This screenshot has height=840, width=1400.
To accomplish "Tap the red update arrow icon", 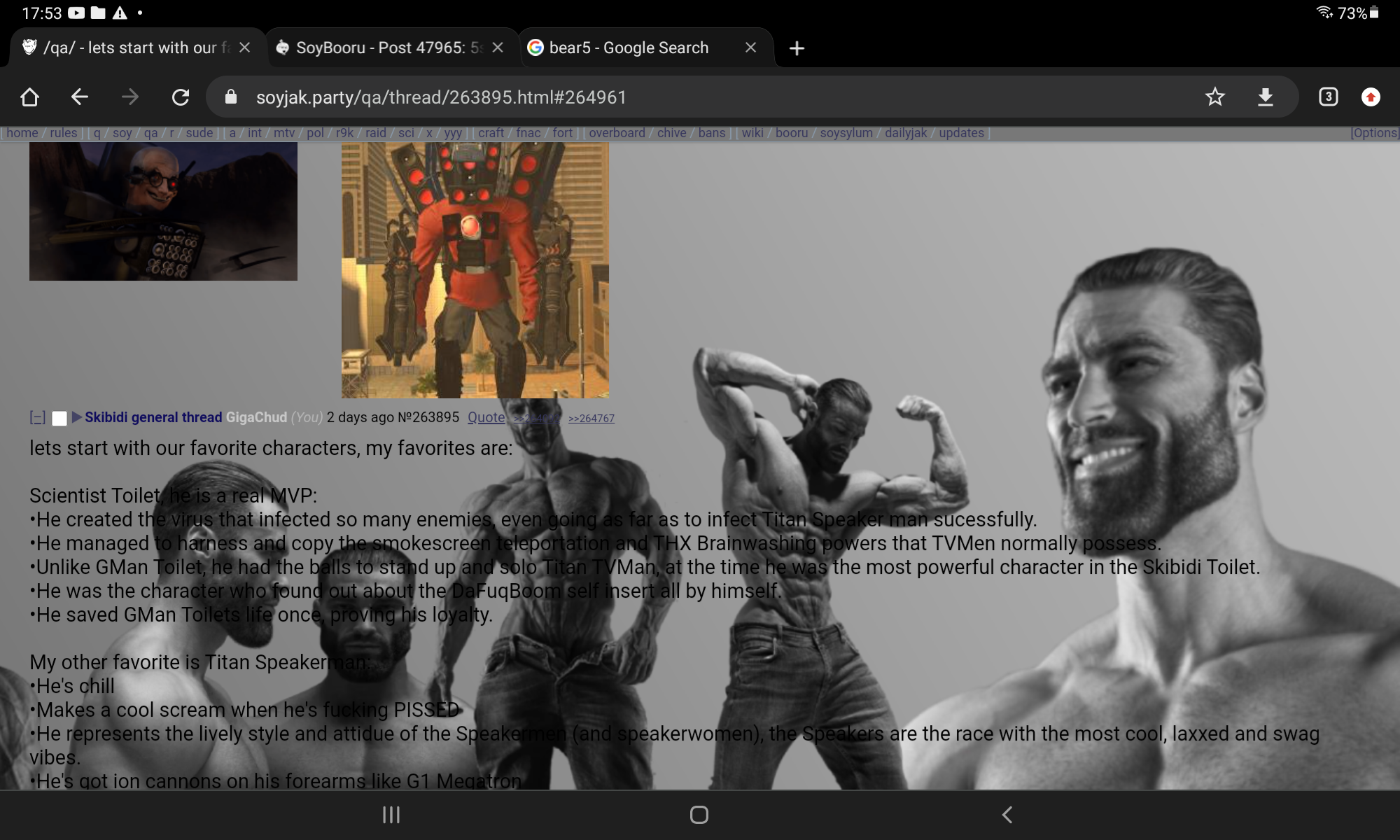I will click(x=1371, y=97).
